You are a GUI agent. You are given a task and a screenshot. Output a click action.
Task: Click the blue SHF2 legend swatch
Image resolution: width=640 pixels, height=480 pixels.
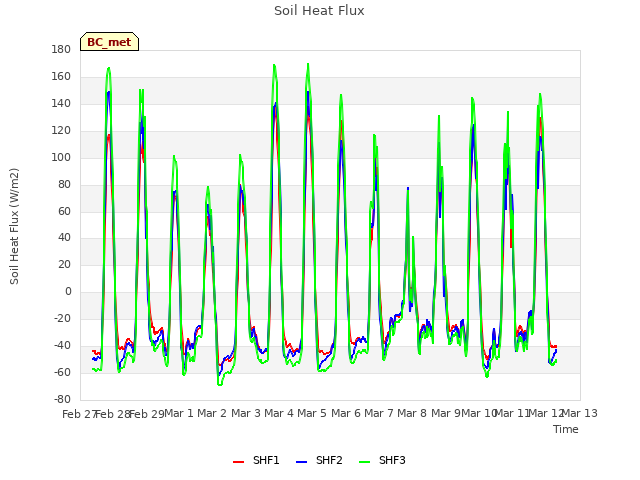point(301,462)
